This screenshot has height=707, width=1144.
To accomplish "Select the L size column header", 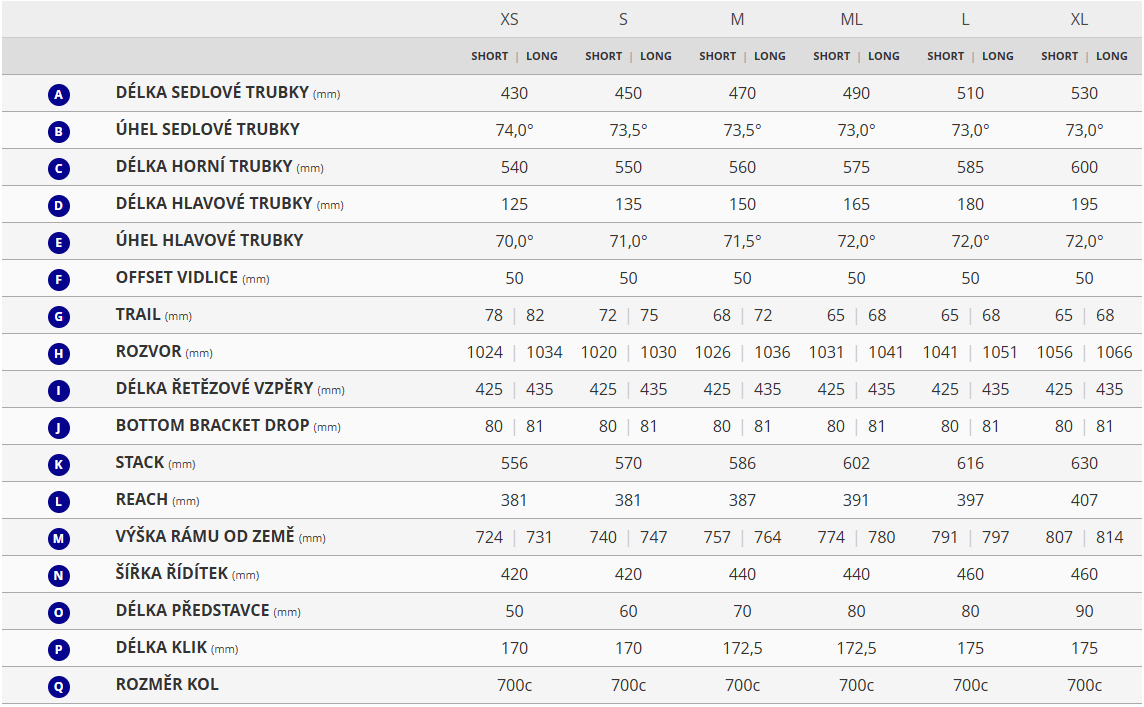I will 965,20.
